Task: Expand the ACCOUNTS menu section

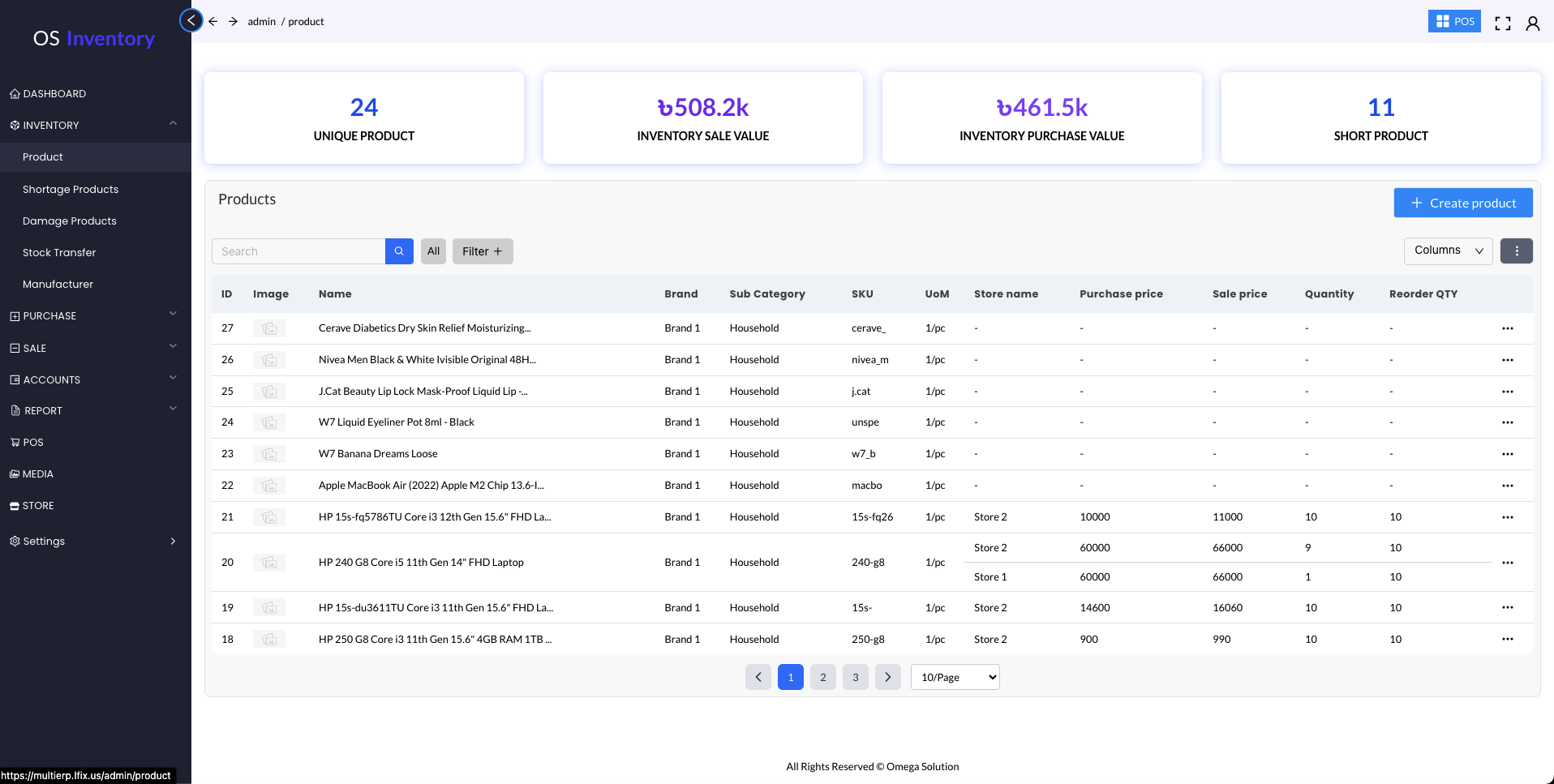Action: click(95, 379)
